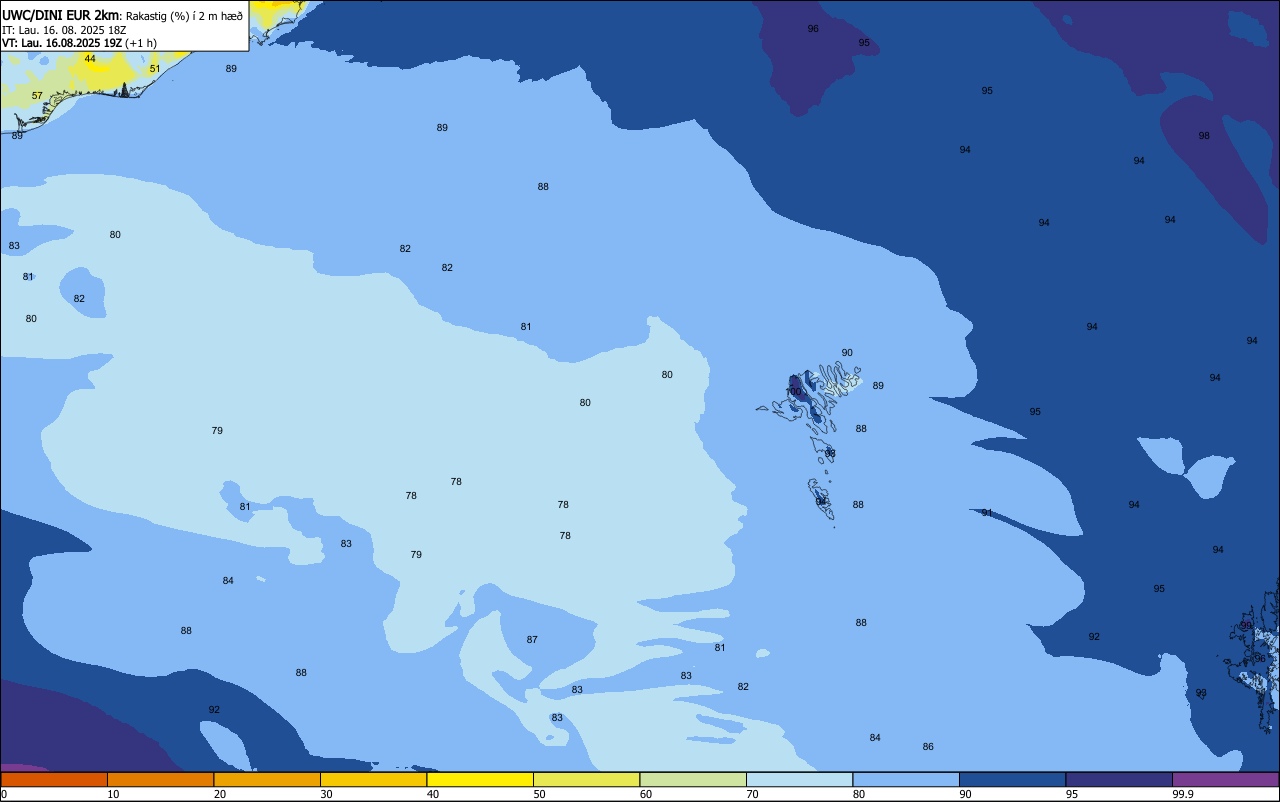Click the 20–30 amber legend swatch
Viewport: 1280px width, 802px height.
(267, 779)
